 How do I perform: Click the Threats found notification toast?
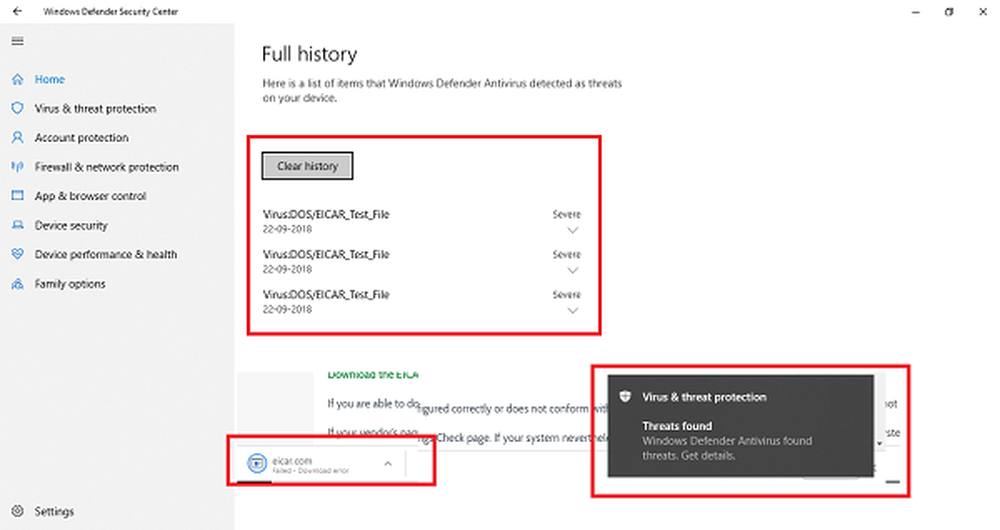tap(741, 425)
